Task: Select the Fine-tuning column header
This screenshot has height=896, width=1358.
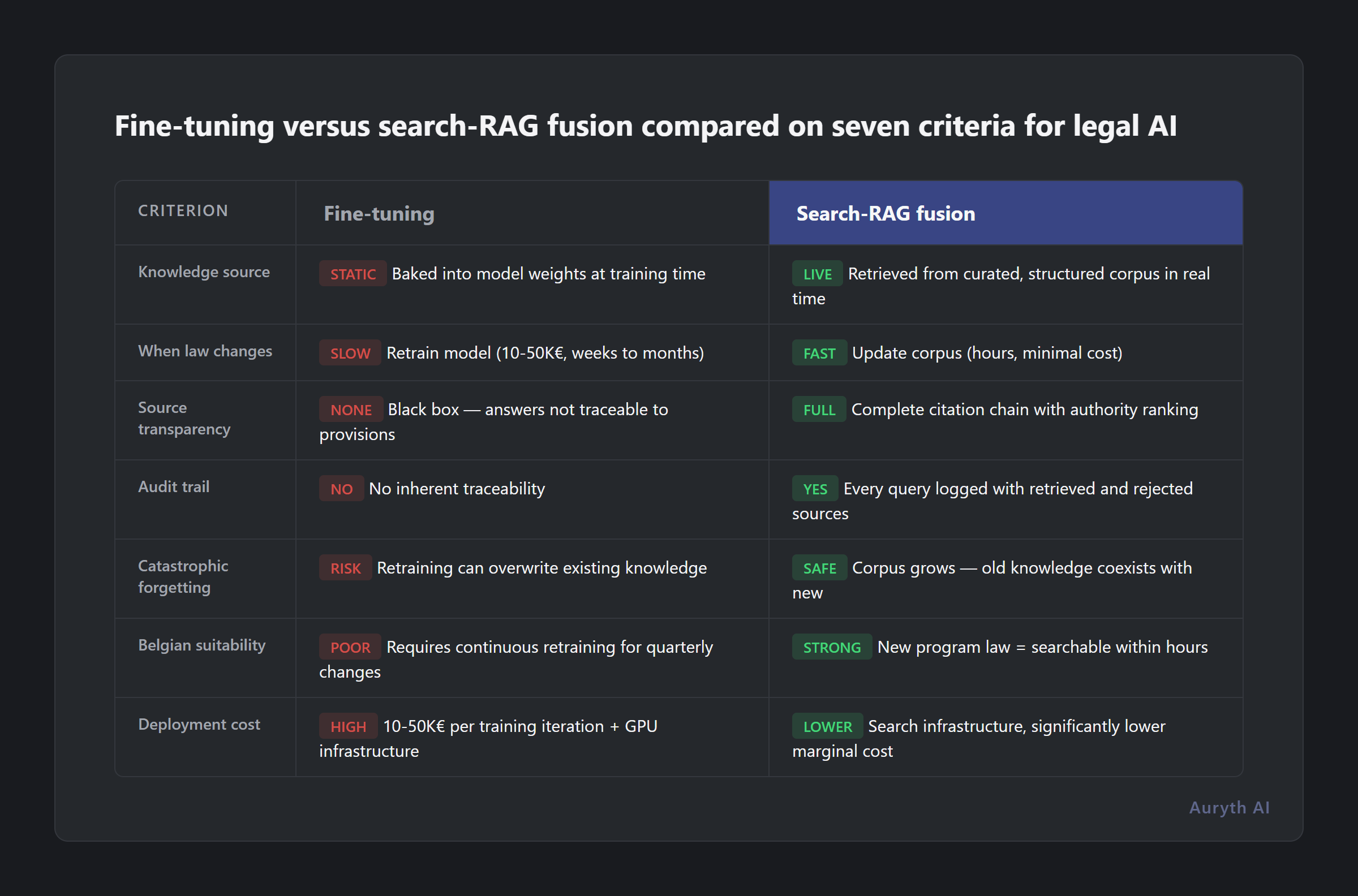Action: (379, 214)
